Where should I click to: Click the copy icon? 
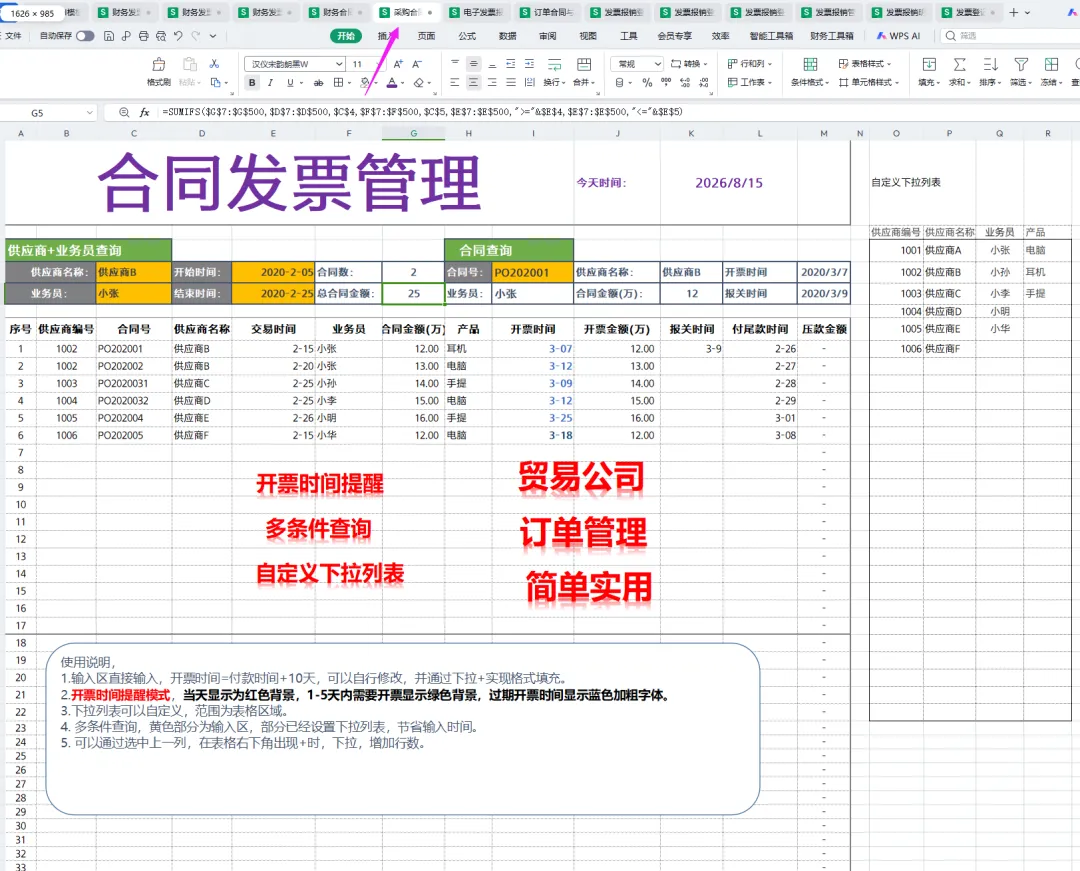(x=216, y=82)
